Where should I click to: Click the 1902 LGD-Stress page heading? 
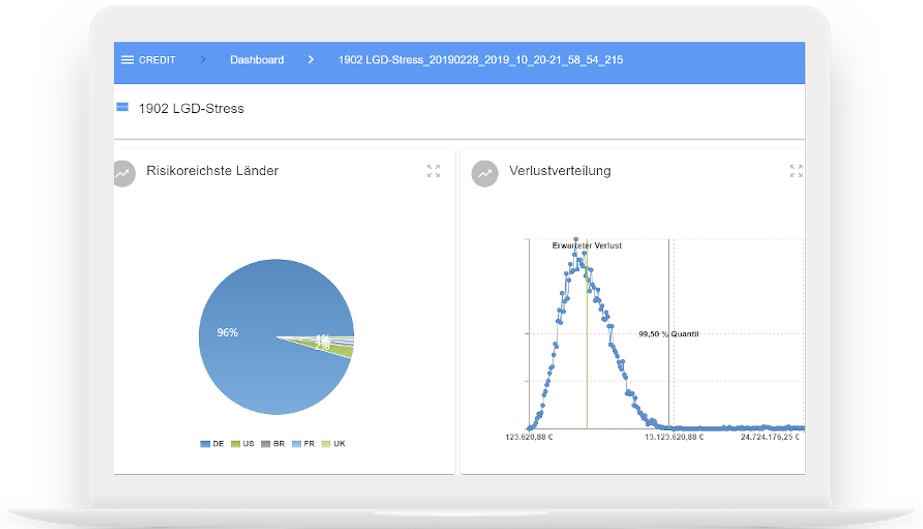pyautogui.click(x=191, y=108)
